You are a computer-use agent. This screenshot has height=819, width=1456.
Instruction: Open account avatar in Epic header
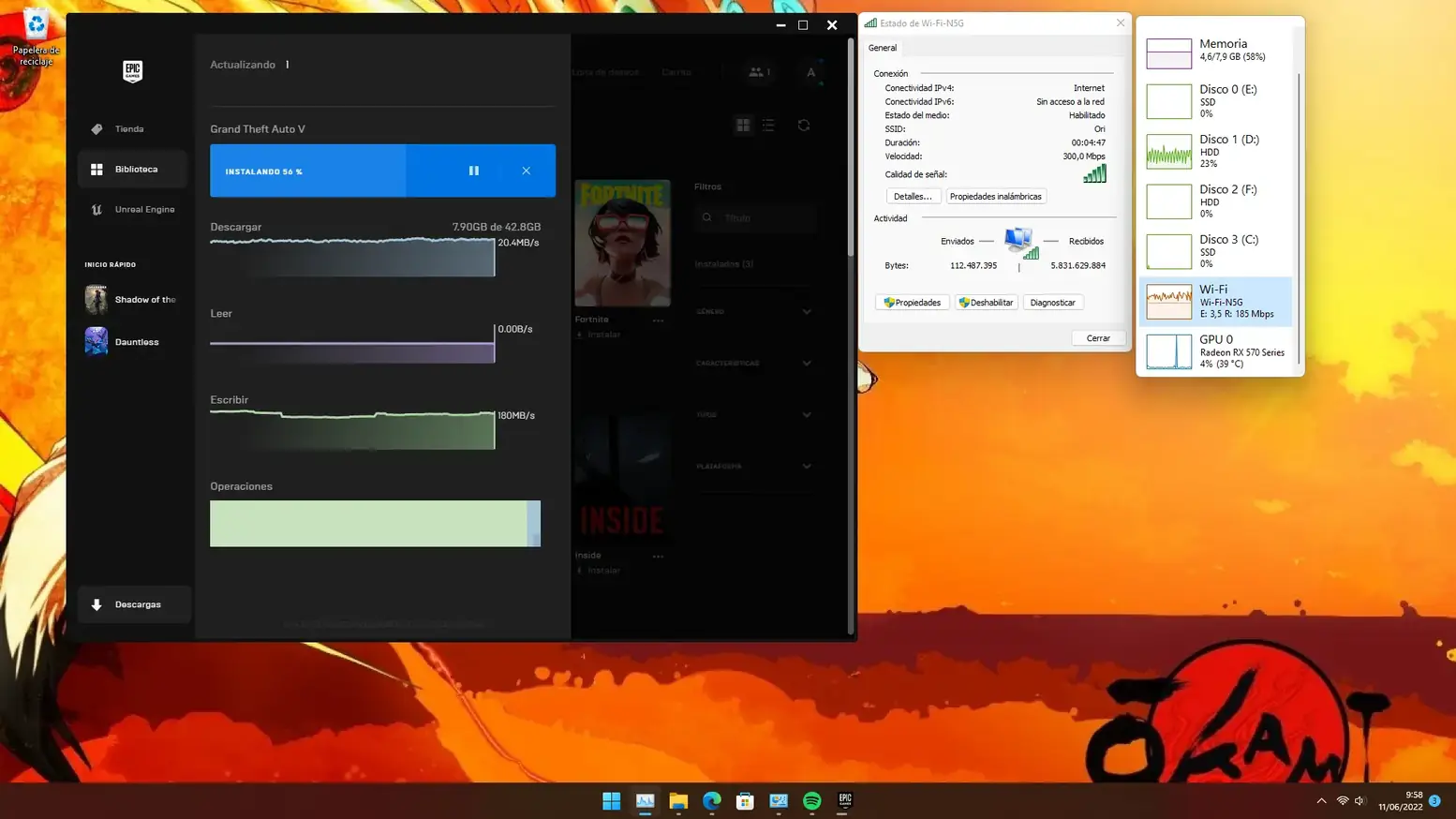tap(810, 72)
